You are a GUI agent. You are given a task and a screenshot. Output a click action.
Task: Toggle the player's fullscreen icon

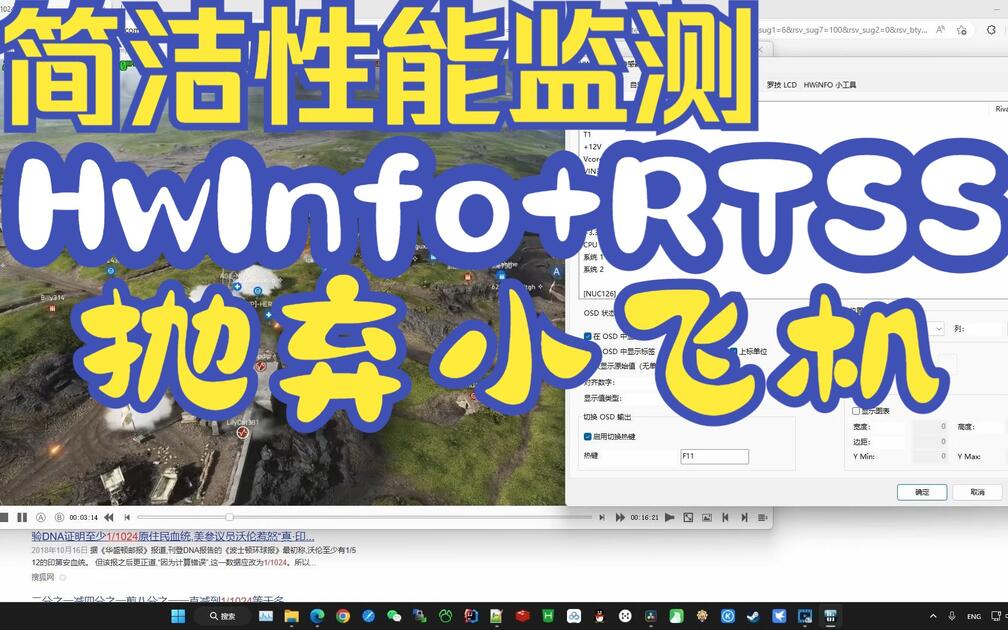(688, 517)
